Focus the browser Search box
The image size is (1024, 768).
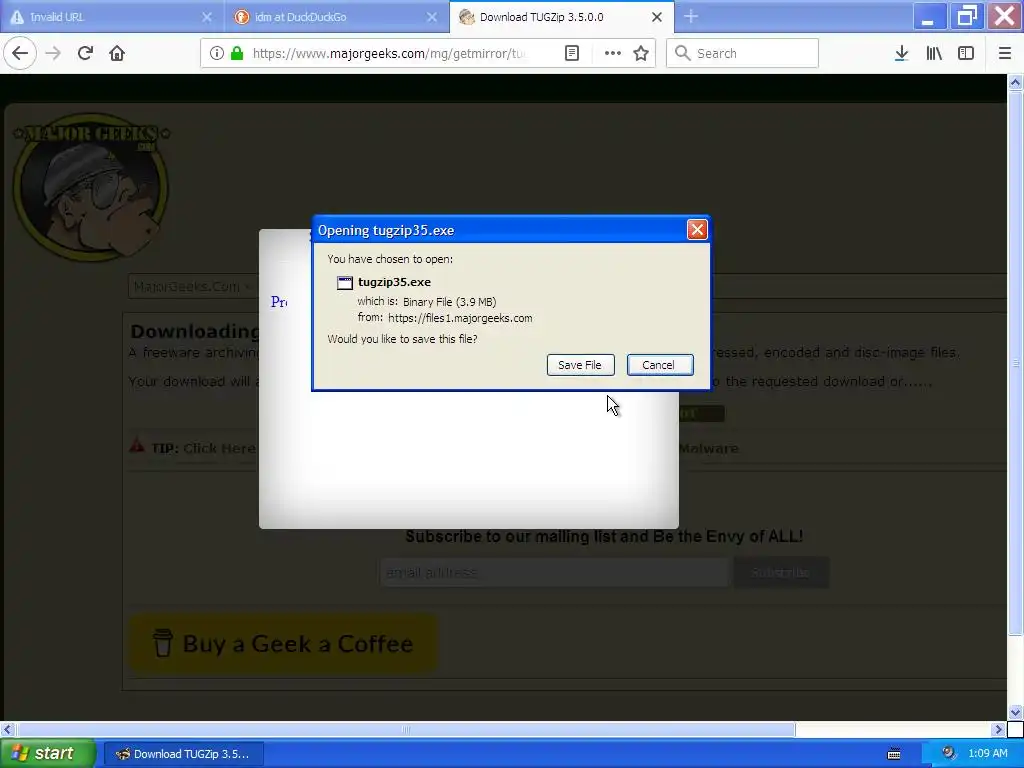742,54
